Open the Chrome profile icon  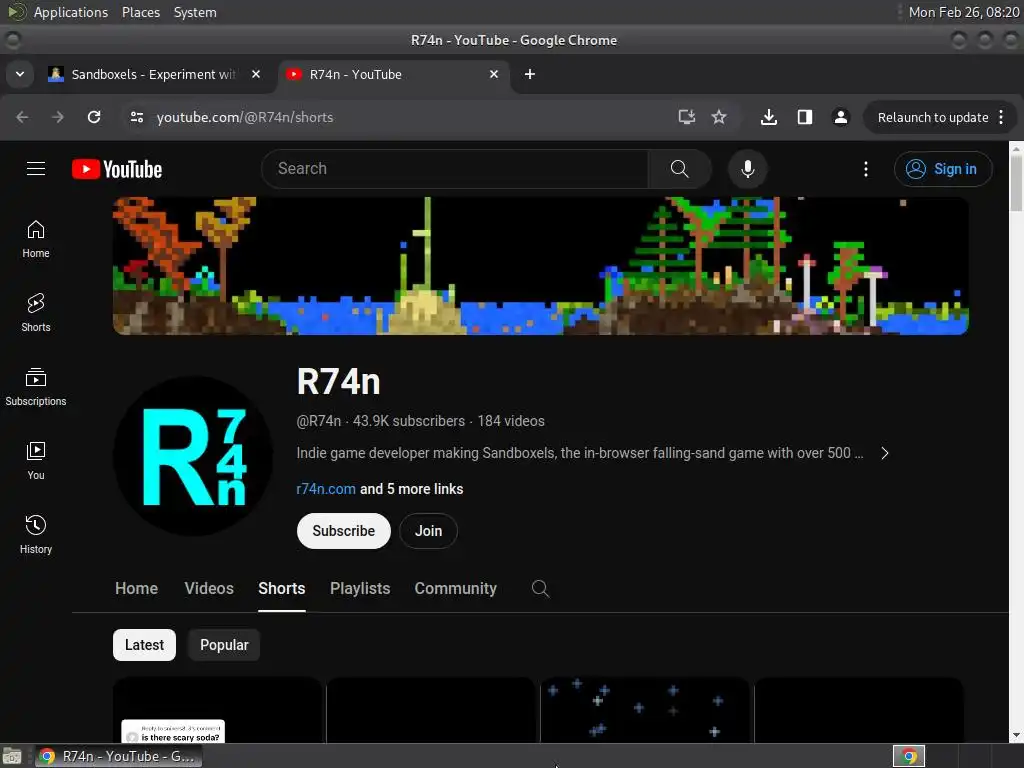[840, 117]
